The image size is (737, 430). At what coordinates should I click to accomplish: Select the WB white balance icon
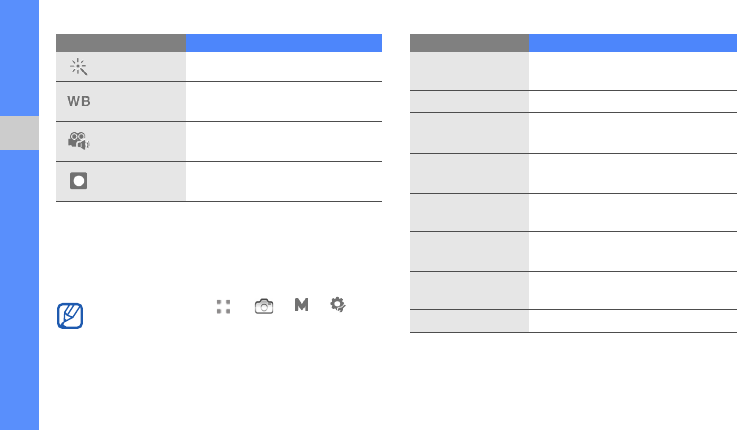79,102
